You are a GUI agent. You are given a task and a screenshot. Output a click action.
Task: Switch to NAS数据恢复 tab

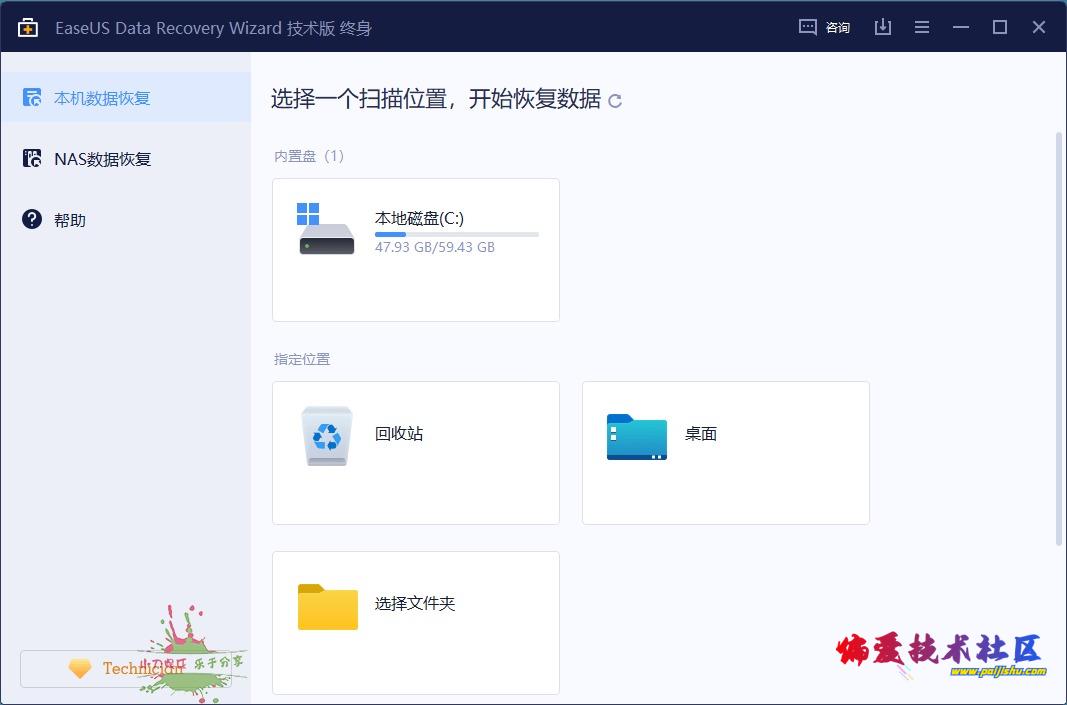coord(126,159)
